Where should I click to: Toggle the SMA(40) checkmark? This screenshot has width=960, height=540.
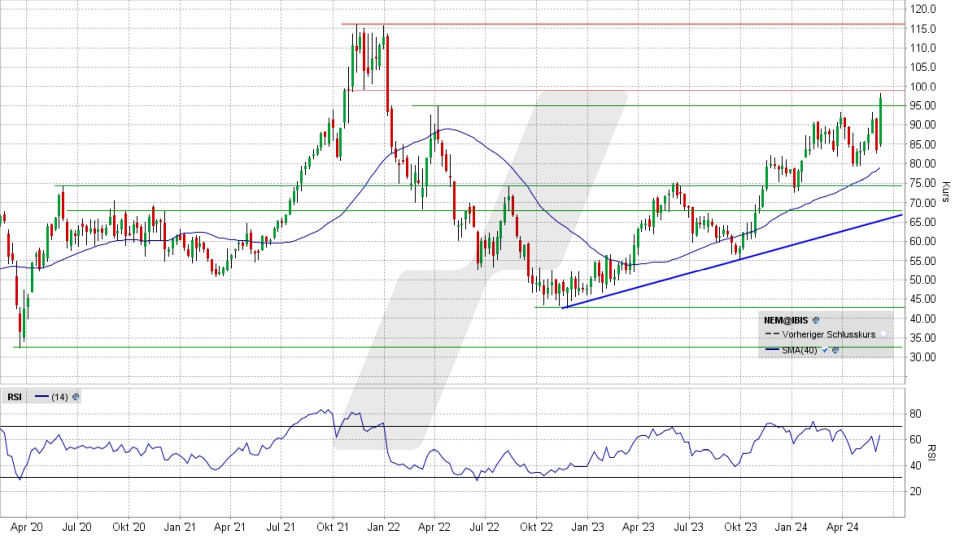(825, 350)
